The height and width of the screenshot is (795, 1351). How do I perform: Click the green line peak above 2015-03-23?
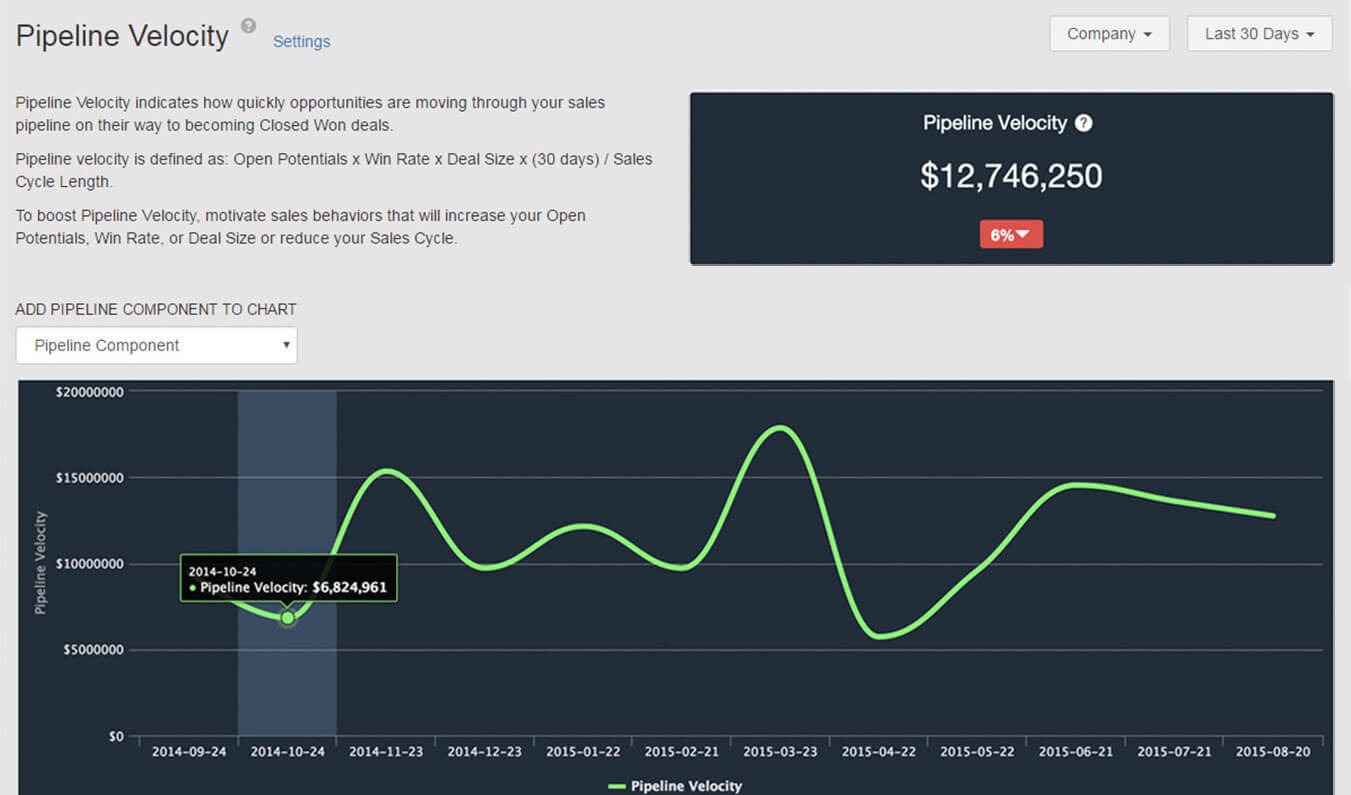[x=780, y=428]
